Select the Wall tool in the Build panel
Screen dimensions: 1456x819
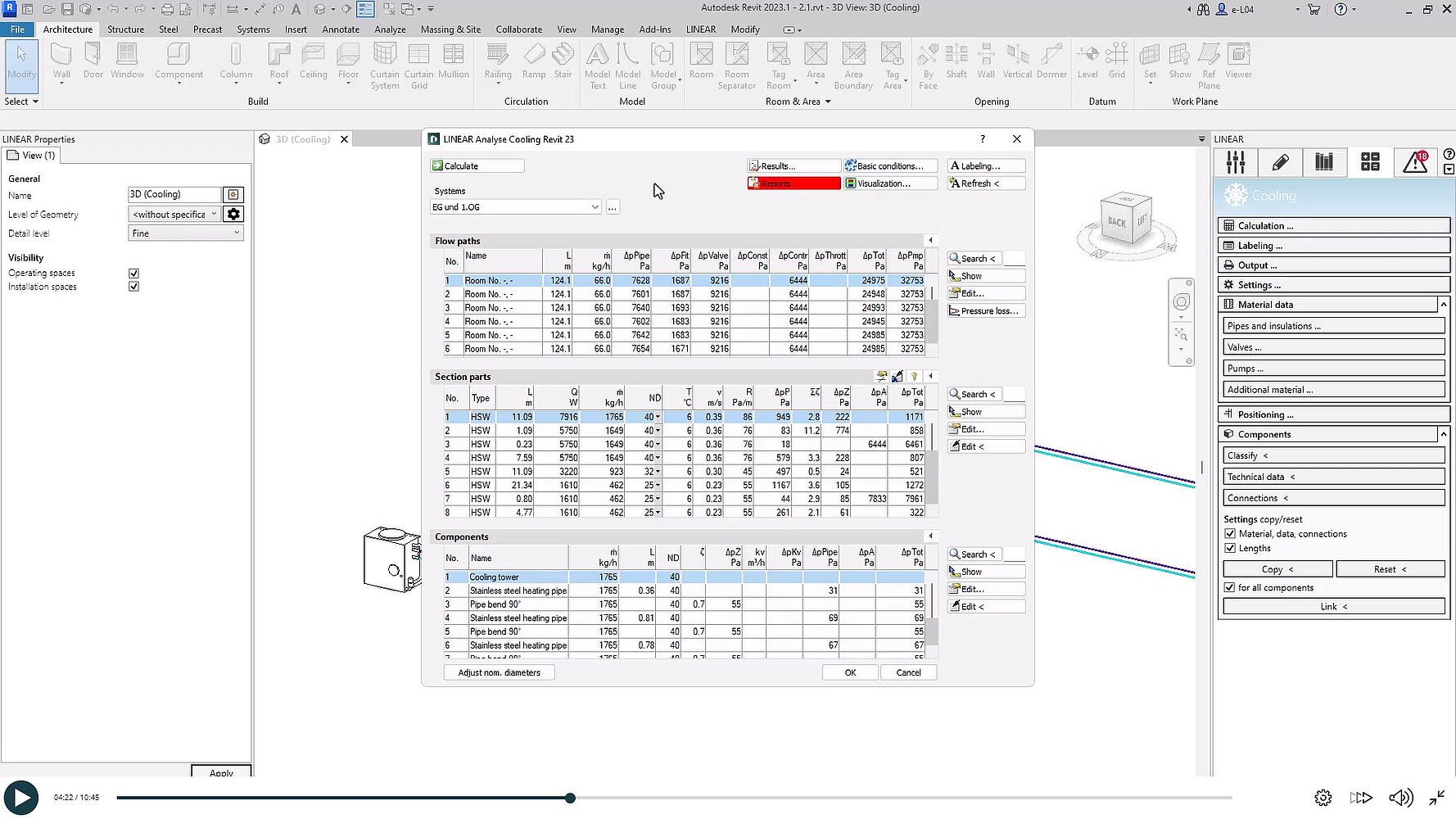(61, 61)
